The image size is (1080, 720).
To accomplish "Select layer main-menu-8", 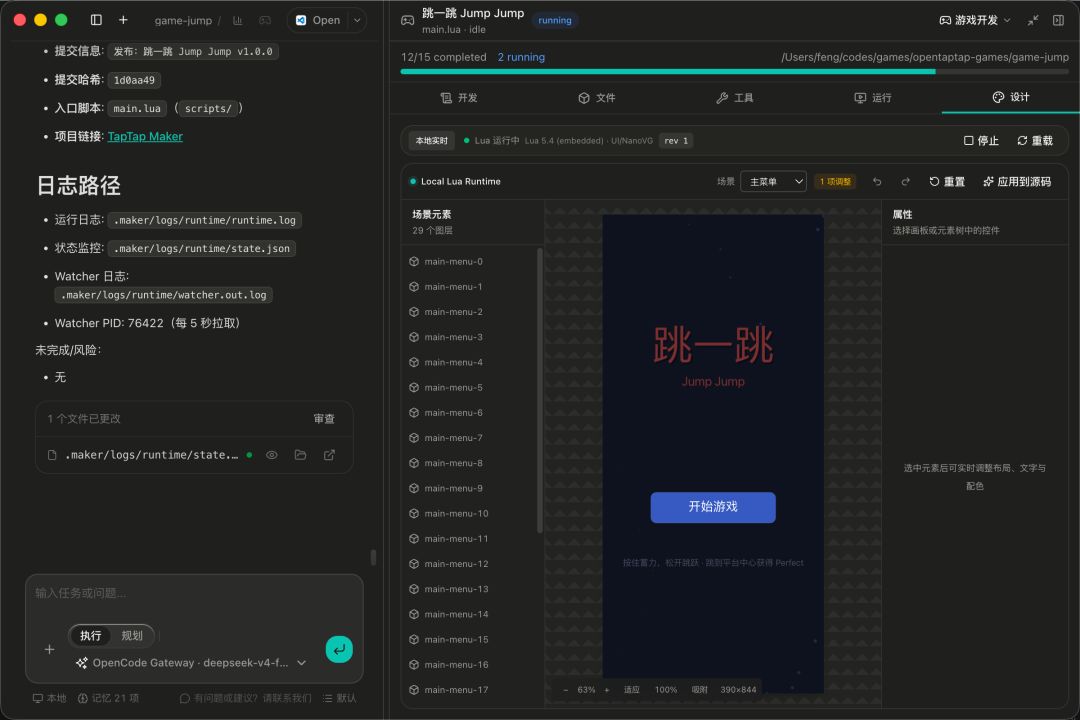I will (470, 463).
